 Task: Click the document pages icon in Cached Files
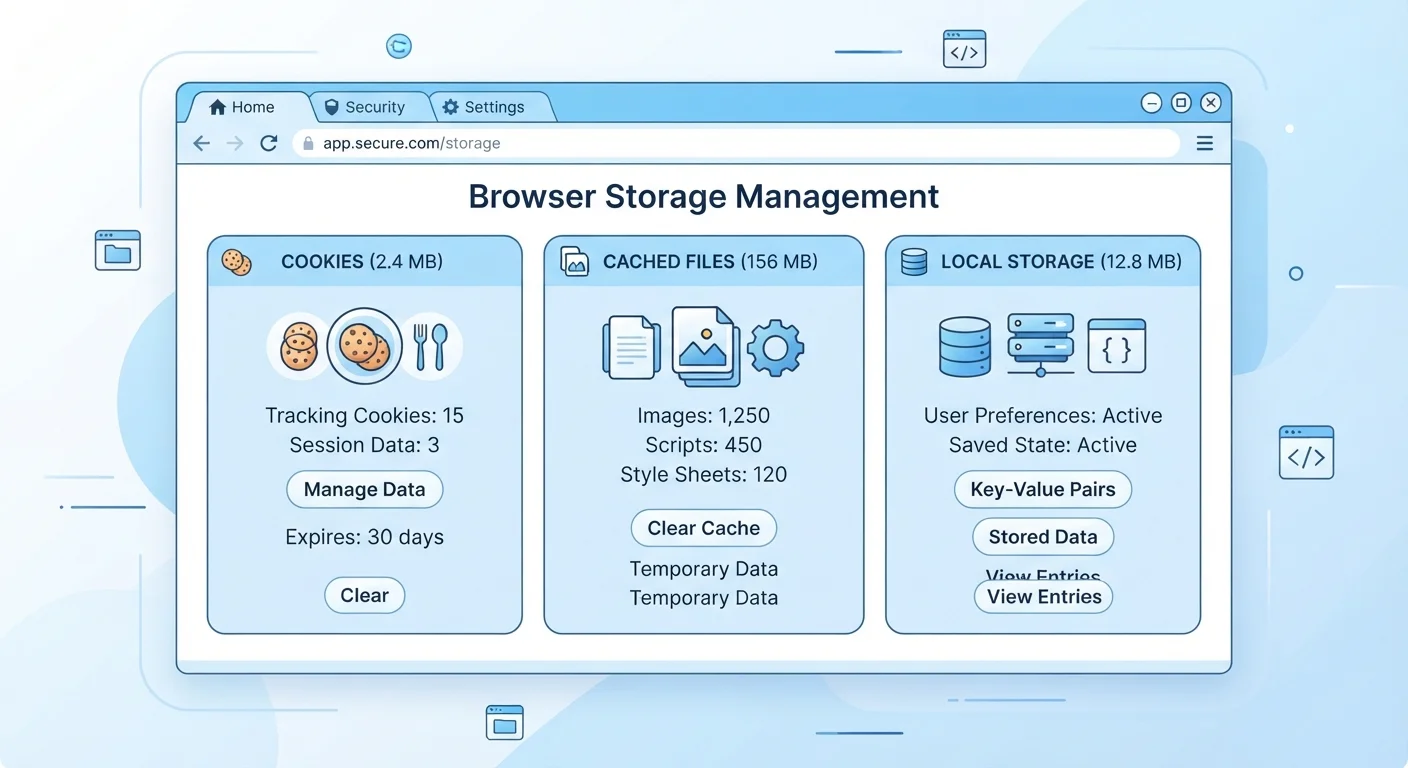point(631,347)
